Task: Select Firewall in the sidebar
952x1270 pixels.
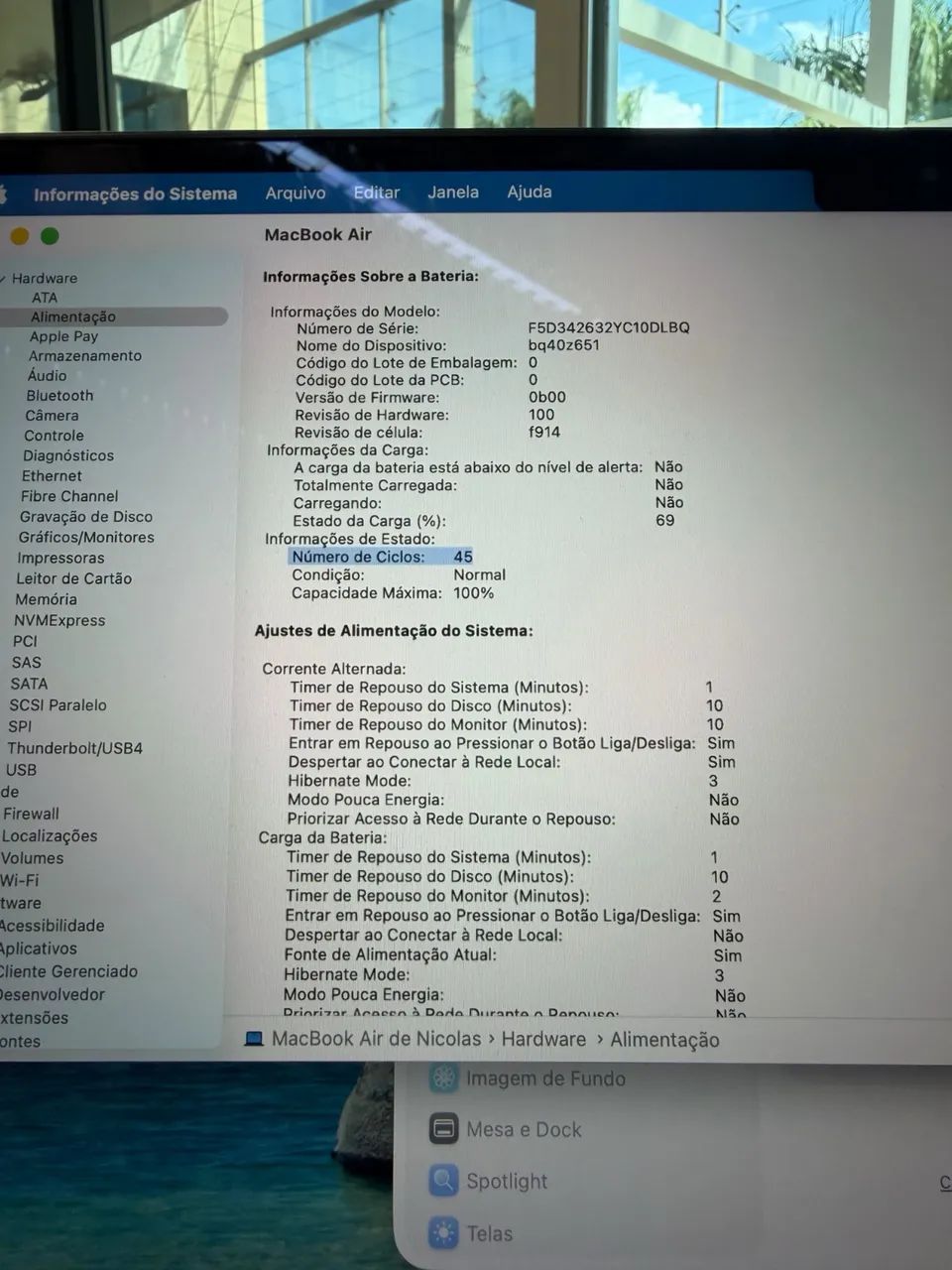Action: point(31,814)
